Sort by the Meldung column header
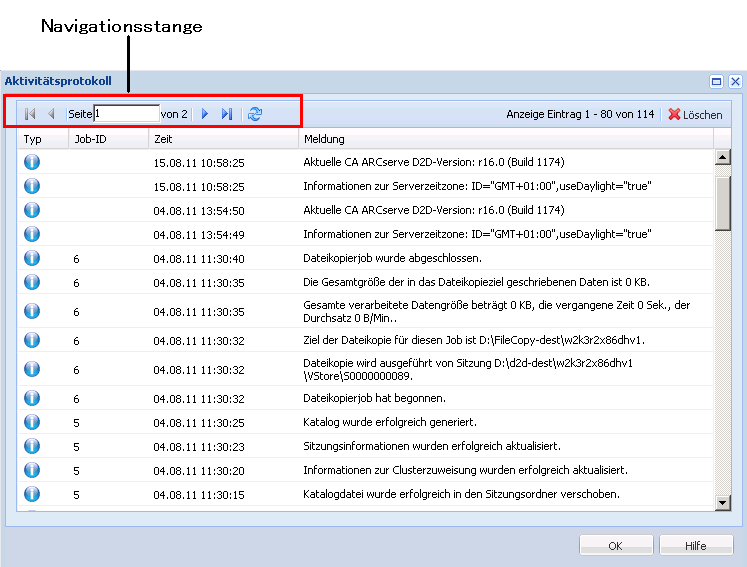The image size is (747, 567). pyautogui.click(x=506, y=139)
